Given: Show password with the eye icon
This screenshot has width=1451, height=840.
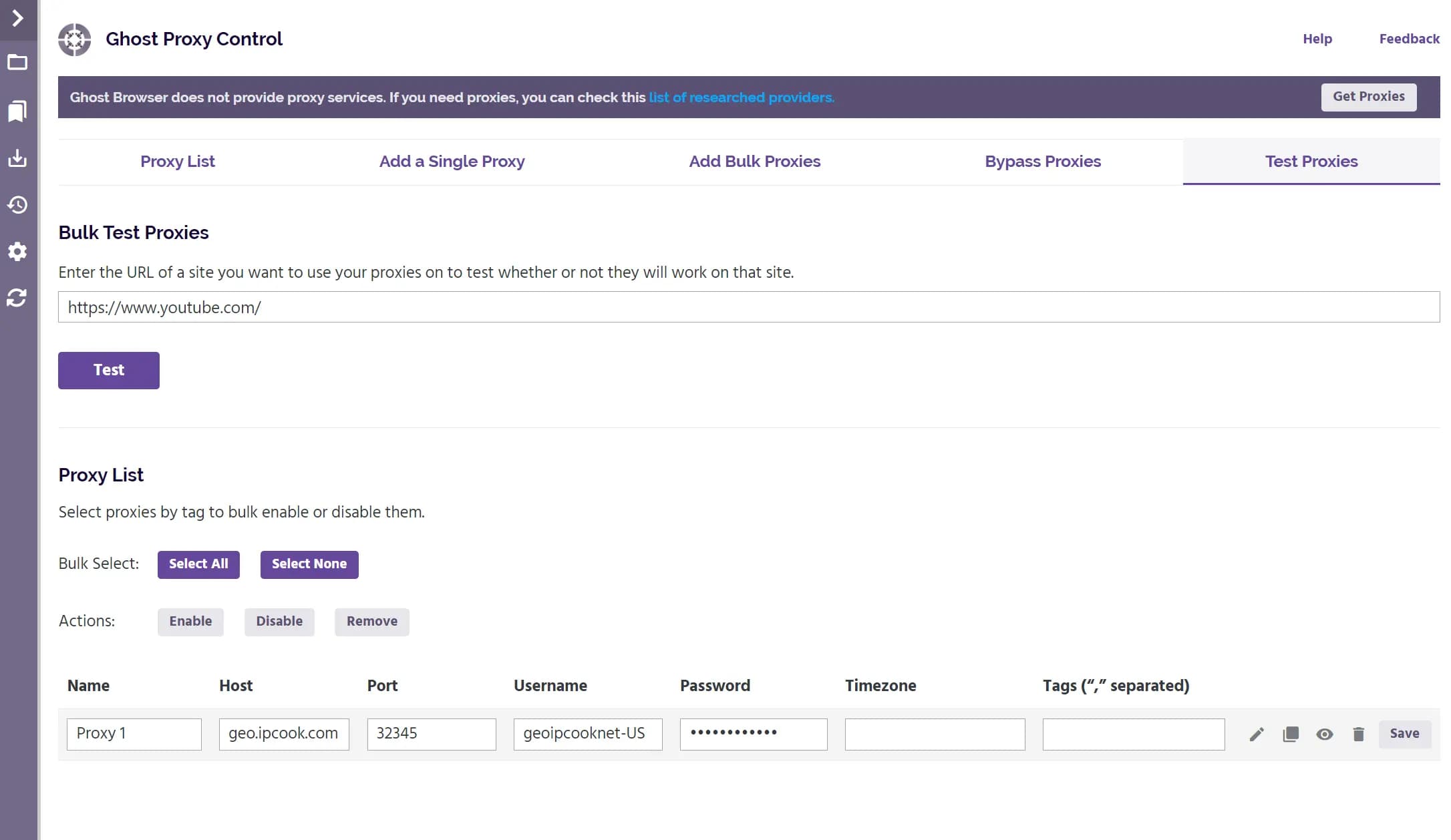Looking at the screenshot, I should tap(1324, 734).
